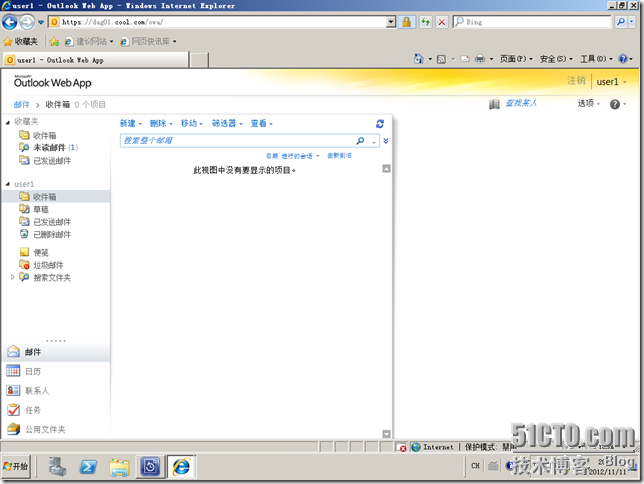Click the green Refresh page button
The height and width of the screenshot is (484, 644).
click(x=426, y=22)
